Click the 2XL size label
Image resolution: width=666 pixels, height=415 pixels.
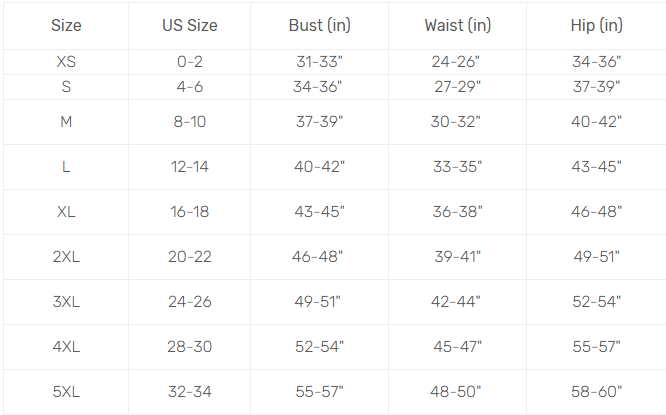[66, 257]
